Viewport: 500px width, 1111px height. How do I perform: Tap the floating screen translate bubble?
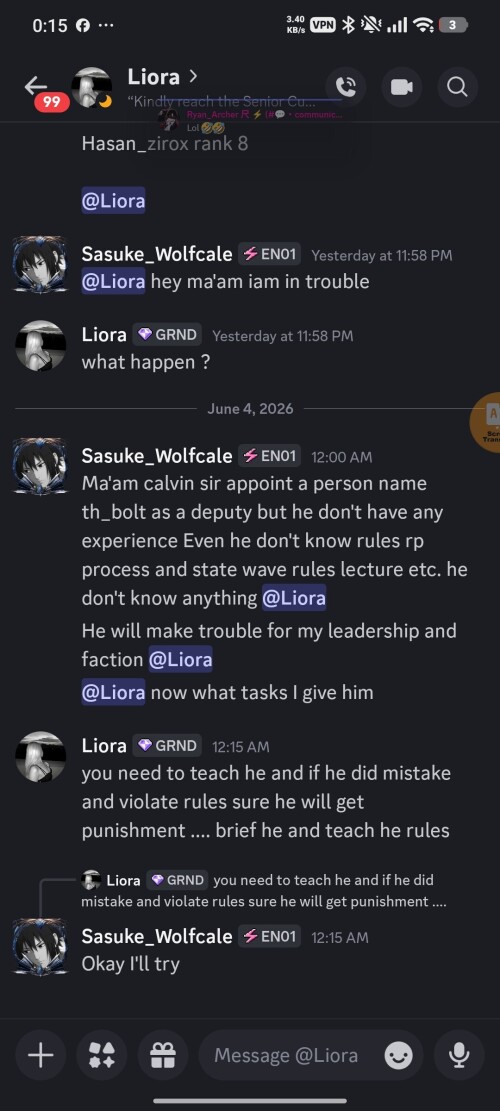(x=486, y=422)
